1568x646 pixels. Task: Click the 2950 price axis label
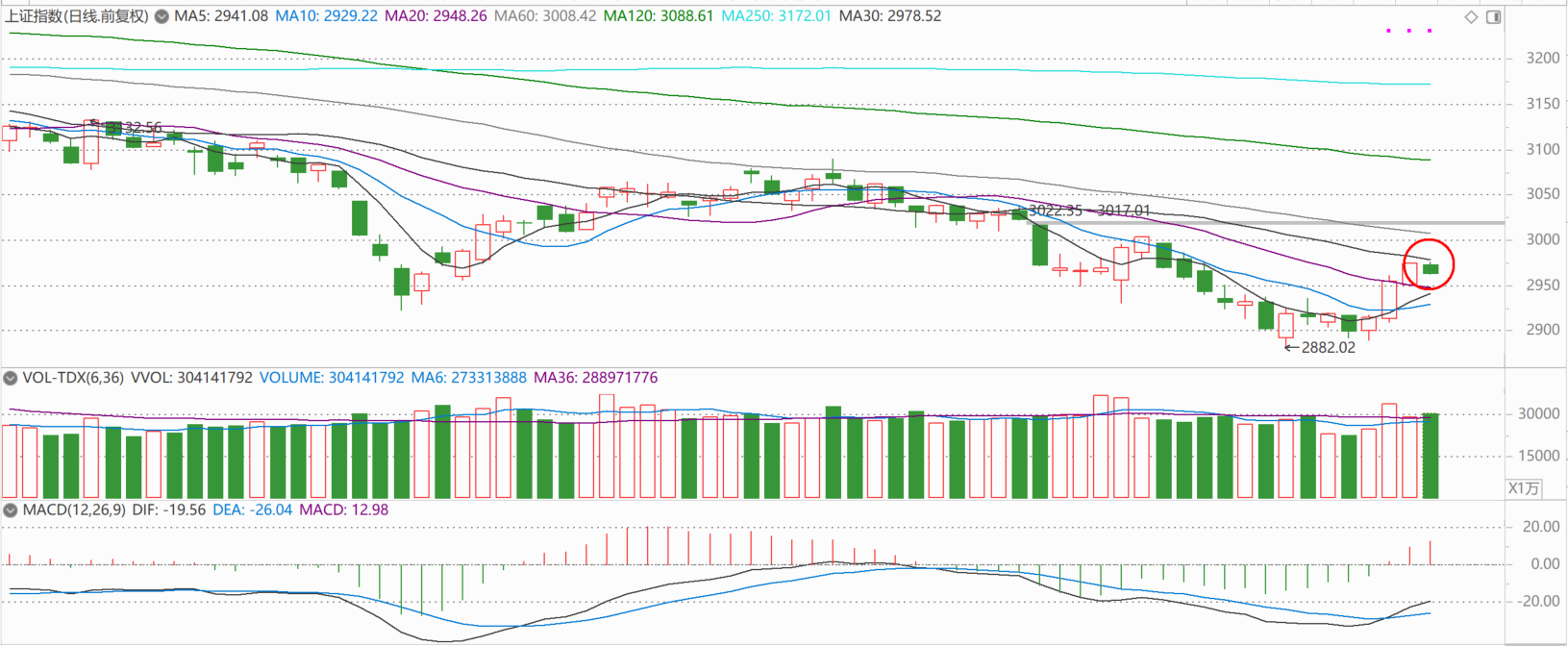point(1543,285)
